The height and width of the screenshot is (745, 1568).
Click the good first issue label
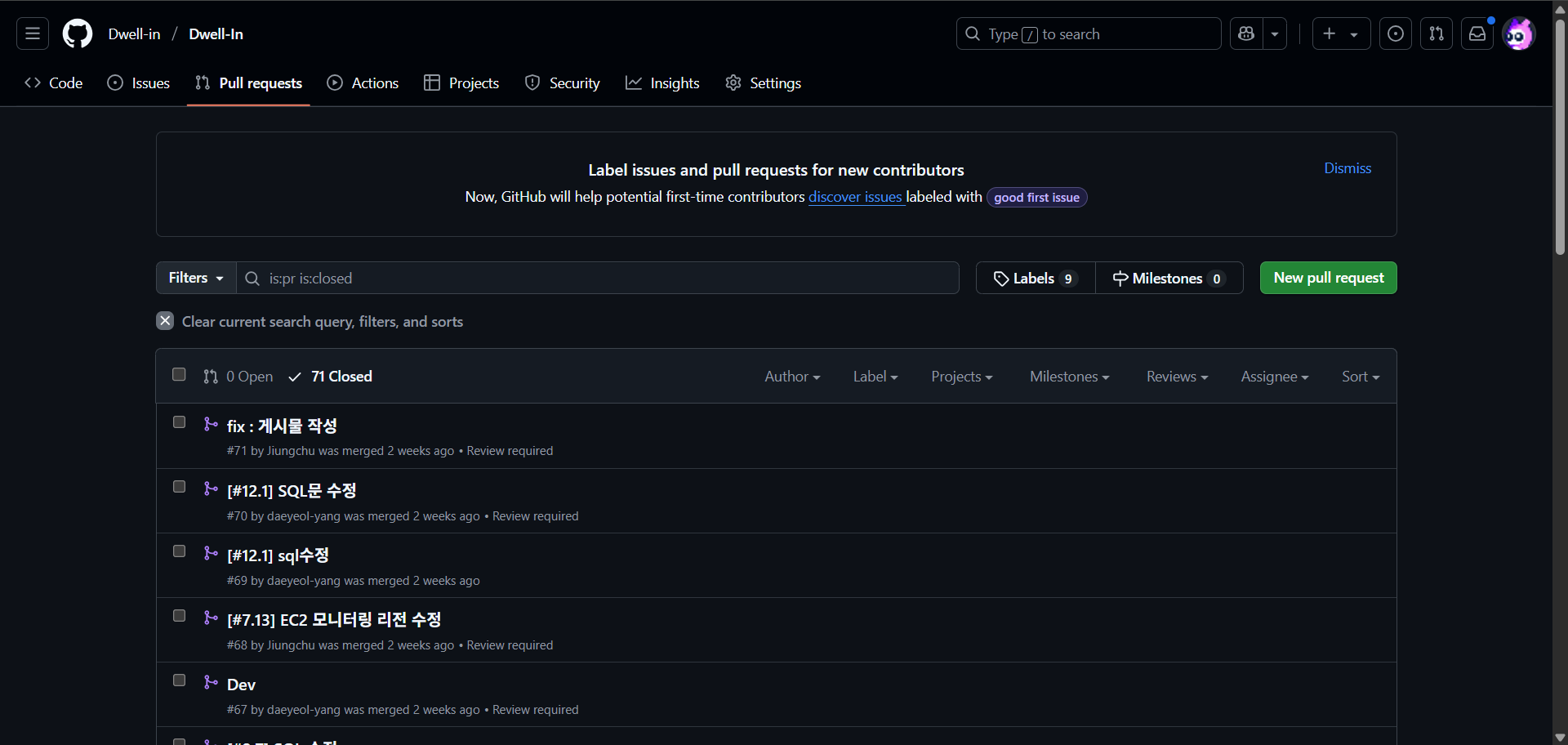pos(1036,197)
